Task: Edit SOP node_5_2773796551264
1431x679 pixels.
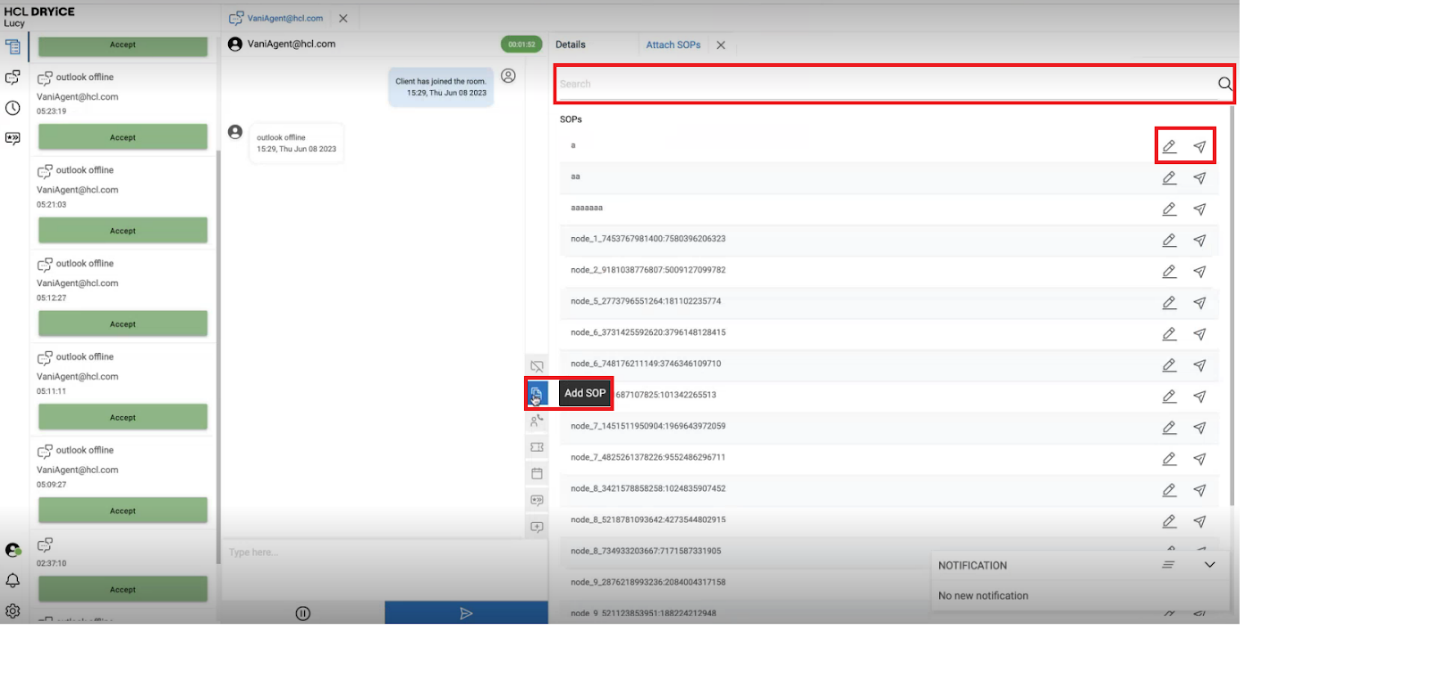Action: coord(1169,302)
